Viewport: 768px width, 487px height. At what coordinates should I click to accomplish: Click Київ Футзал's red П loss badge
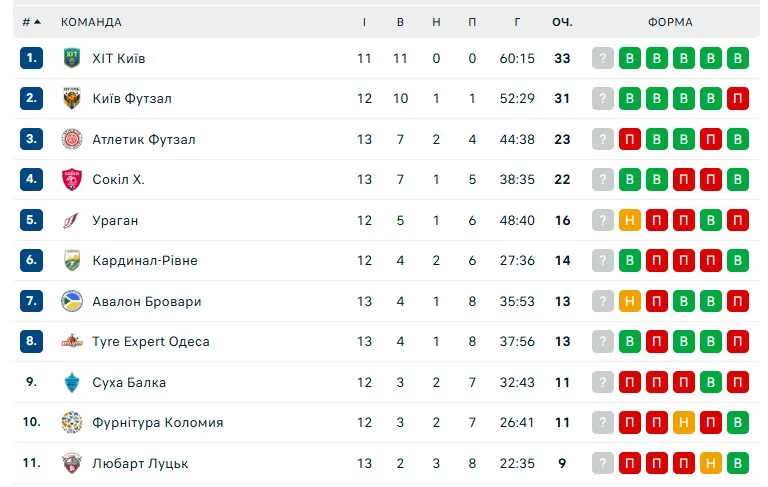coord(737,99)
